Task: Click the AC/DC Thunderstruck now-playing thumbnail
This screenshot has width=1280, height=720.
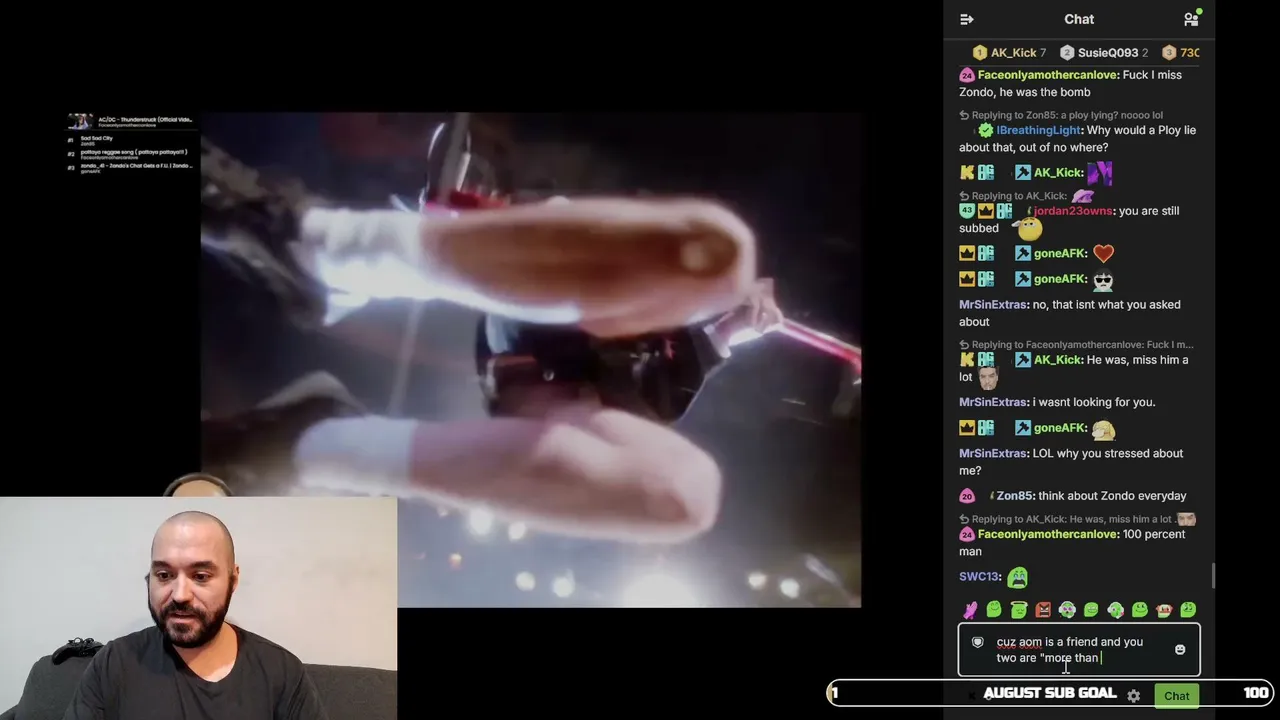Action: [80, 122]
